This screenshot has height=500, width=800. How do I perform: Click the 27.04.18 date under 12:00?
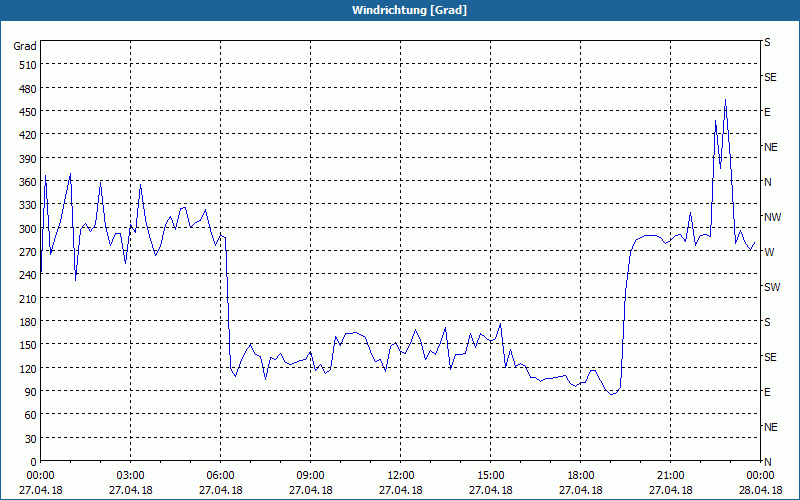401,490
